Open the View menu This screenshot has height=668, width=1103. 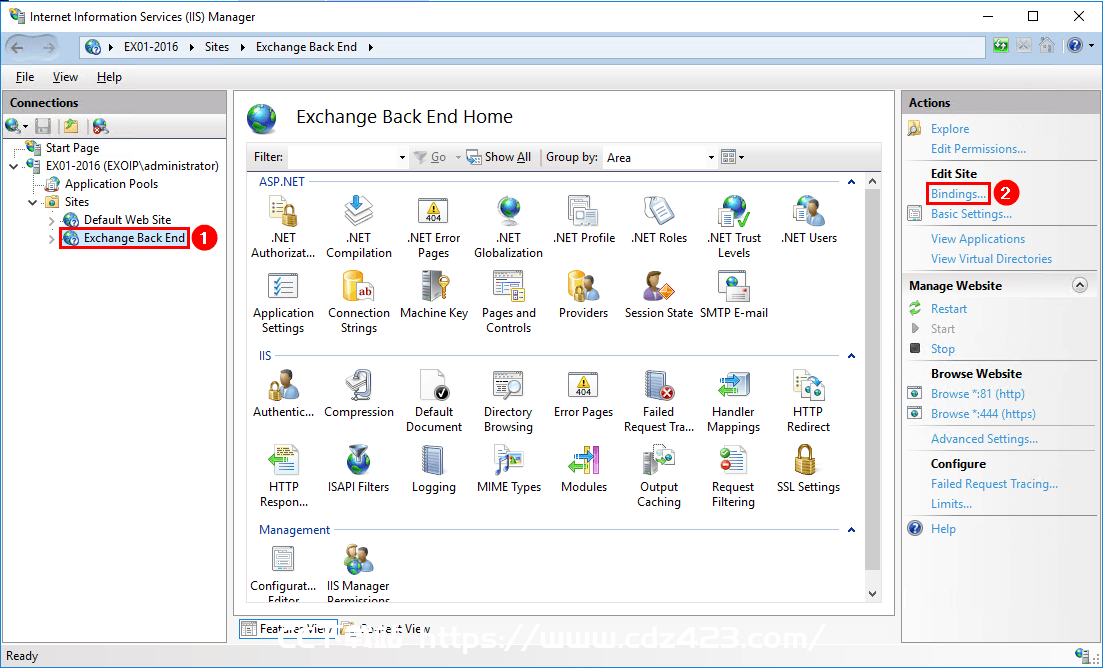[65, 77]
